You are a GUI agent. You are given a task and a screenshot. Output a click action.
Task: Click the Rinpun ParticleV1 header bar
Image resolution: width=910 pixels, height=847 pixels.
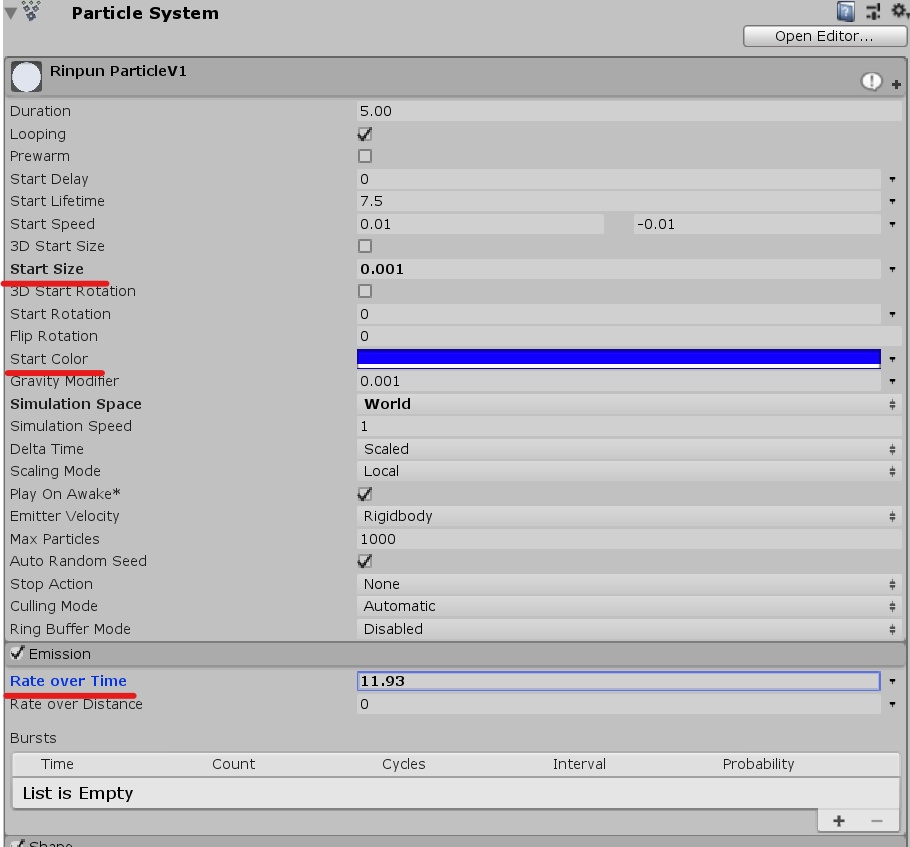click(455, 77)
